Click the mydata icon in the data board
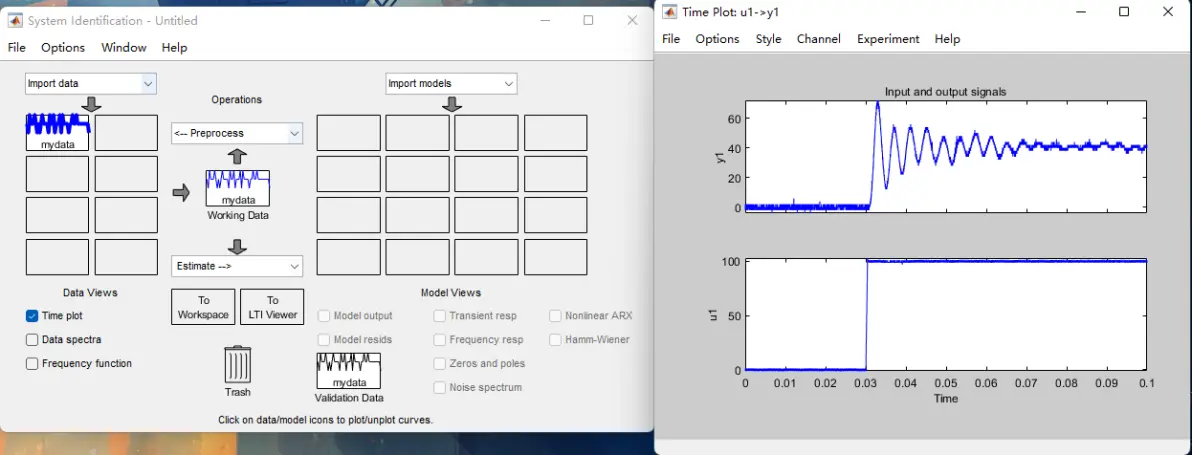Screen dimensions: 1192x455 pos(57,132)
